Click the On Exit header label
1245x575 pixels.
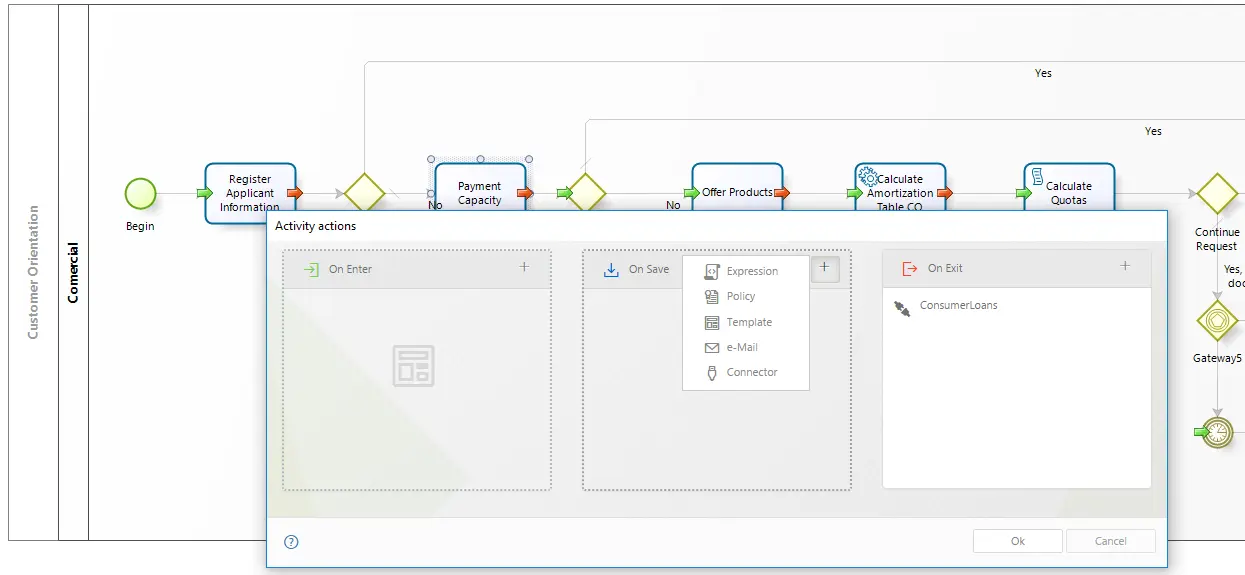click(x=945, y=268)
